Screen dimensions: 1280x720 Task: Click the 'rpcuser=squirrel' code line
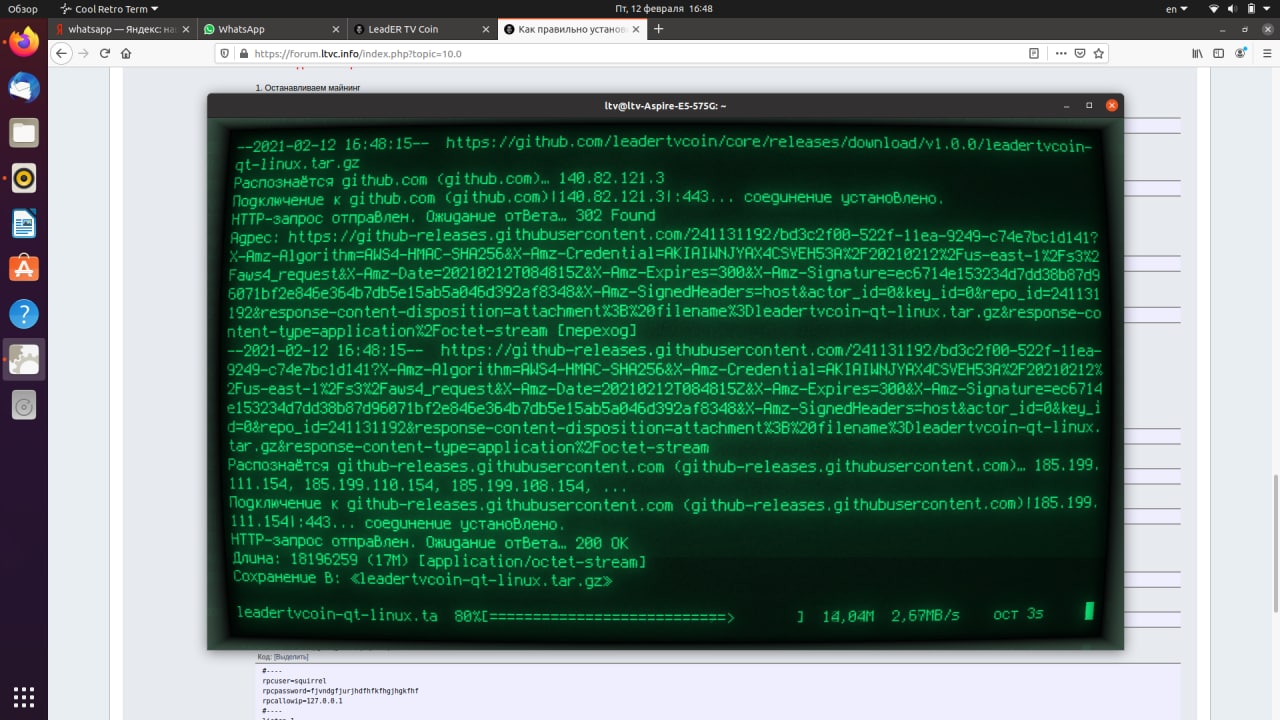tap(294, 681)
